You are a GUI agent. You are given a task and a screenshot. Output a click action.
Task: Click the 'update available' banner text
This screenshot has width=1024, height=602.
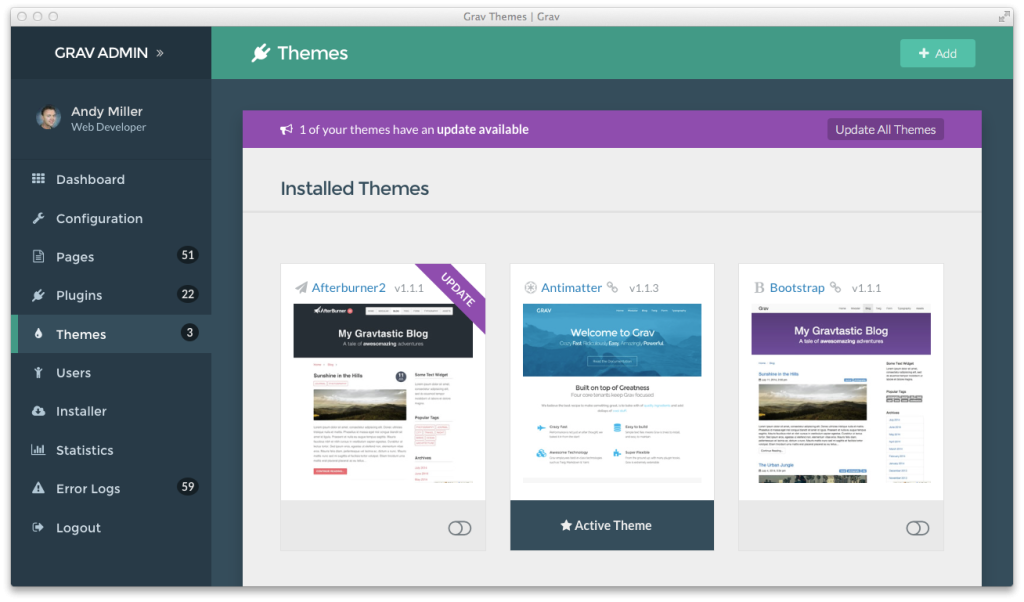point(483,129)
